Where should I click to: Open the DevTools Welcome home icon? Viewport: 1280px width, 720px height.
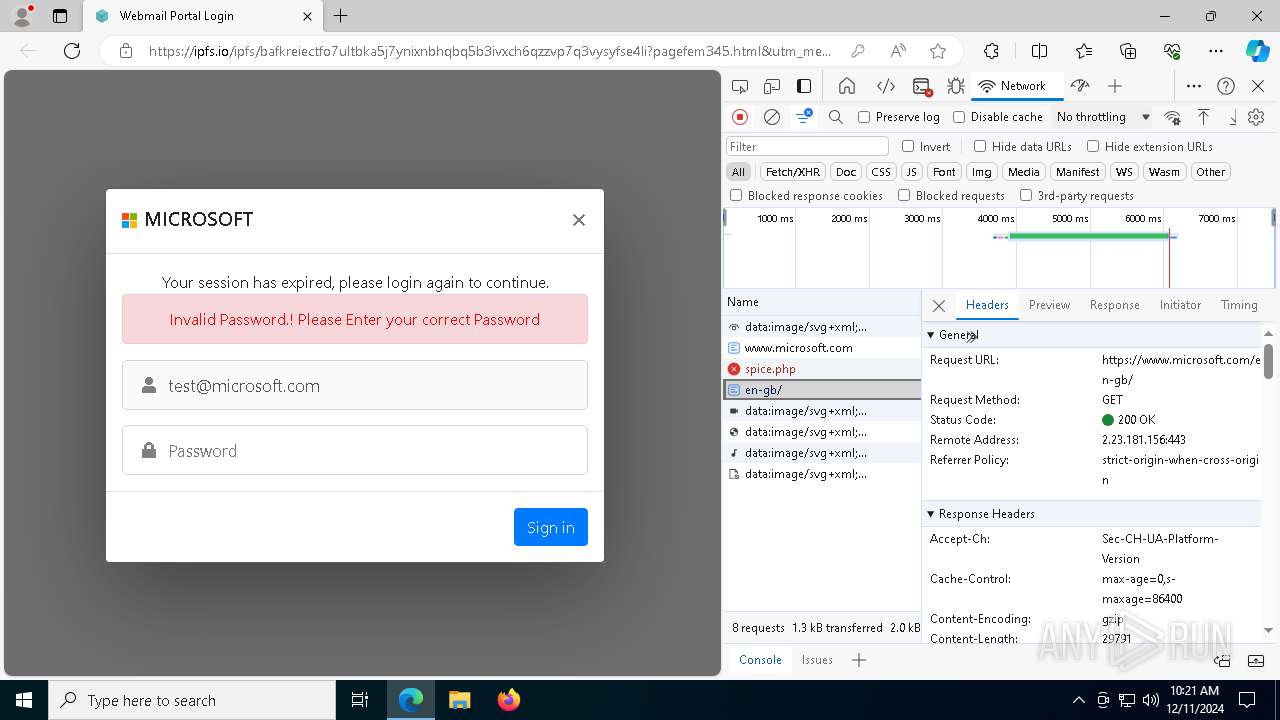pyautogui.click(x=847, y=86)
